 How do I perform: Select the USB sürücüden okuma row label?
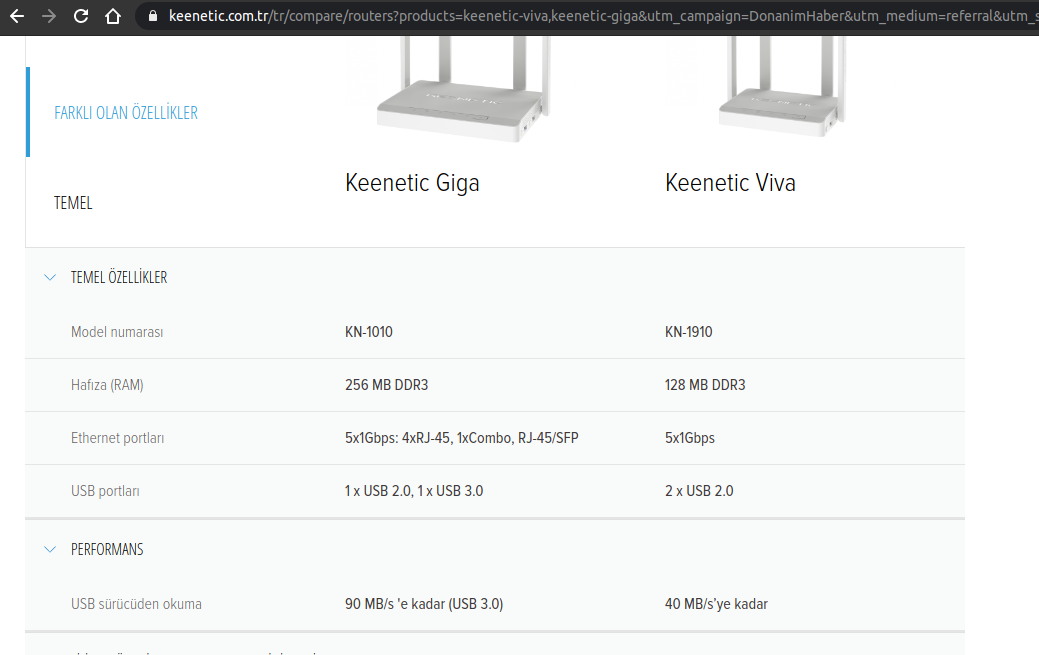[x=137, y=604]
